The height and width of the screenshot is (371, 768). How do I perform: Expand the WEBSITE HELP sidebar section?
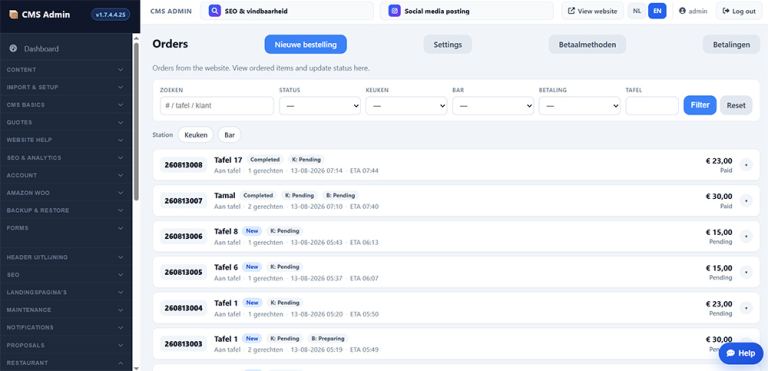(x=66, y=140)
